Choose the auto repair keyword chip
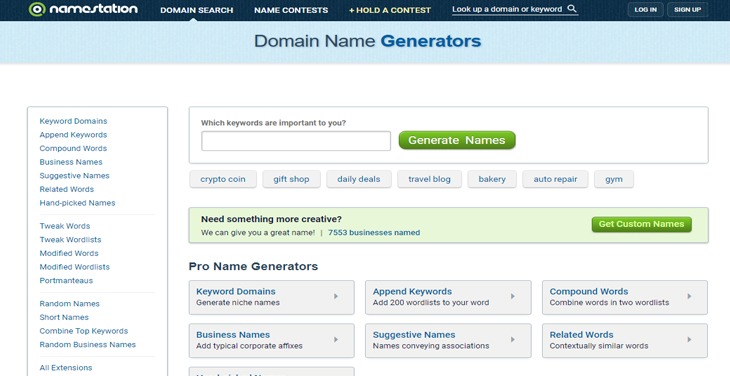Image resolution: width=730 pixels, height=376 pixels. 555,179
